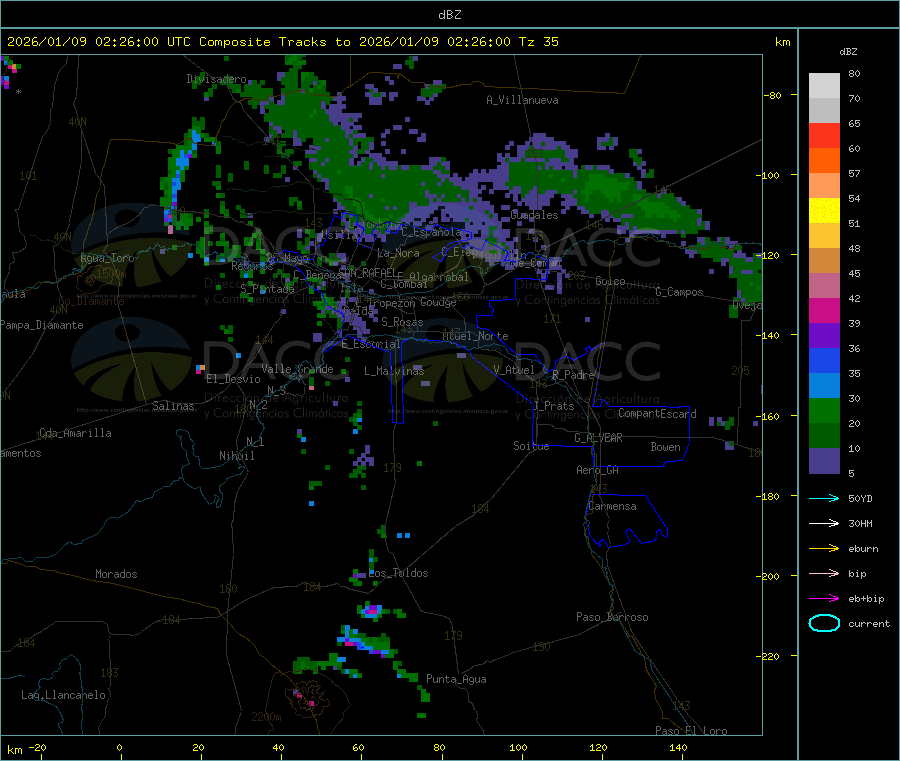The height and width of the screenshot is (761, 900).
Task: Click the 'G_Campos' map label
Action: click(679, 292)
